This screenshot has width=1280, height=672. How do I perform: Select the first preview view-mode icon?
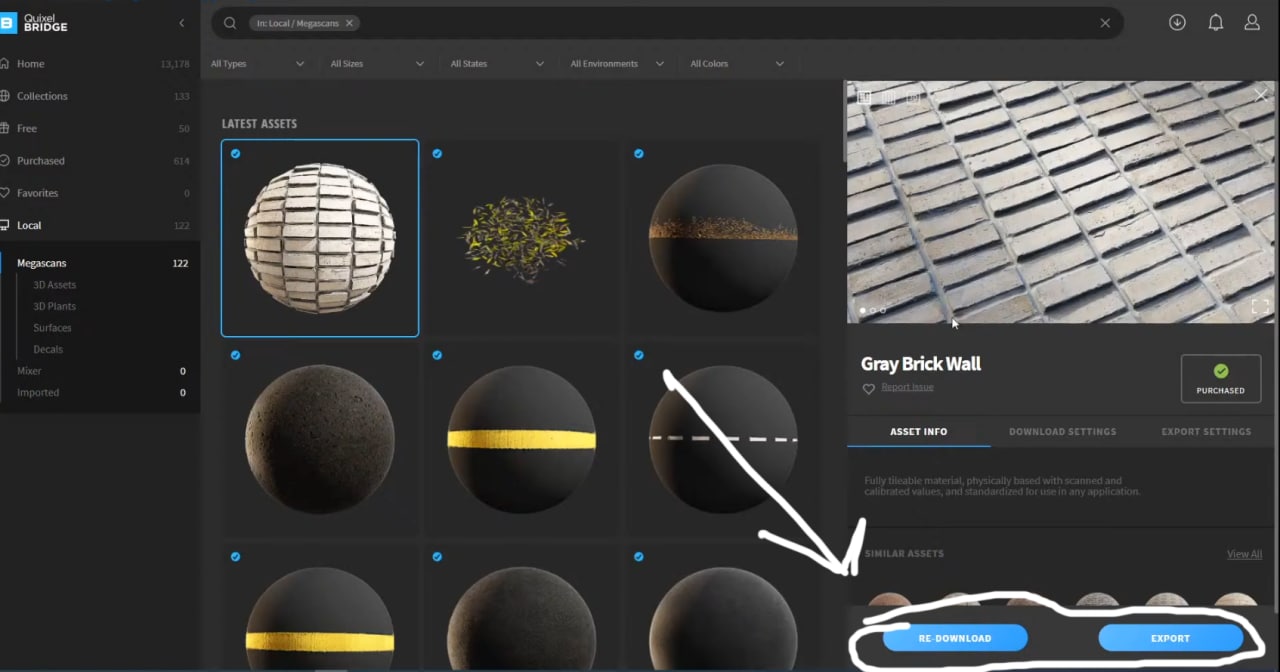864,97
